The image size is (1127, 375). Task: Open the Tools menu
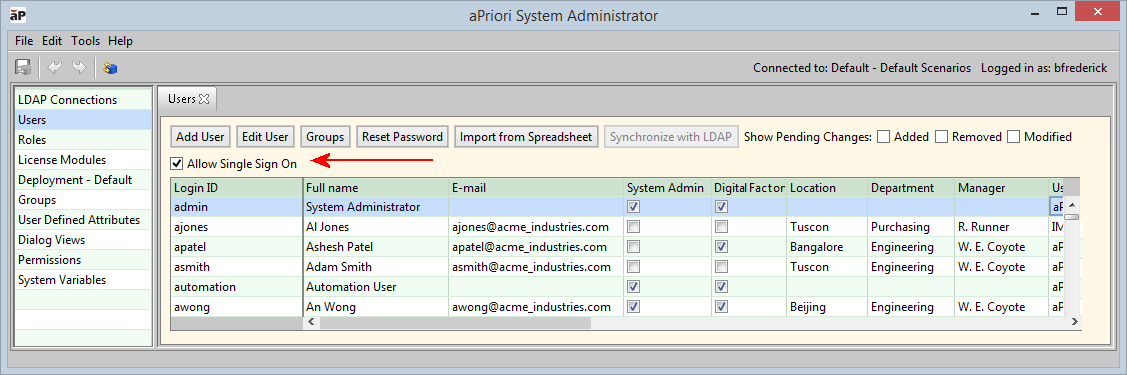tap(86, 41)
